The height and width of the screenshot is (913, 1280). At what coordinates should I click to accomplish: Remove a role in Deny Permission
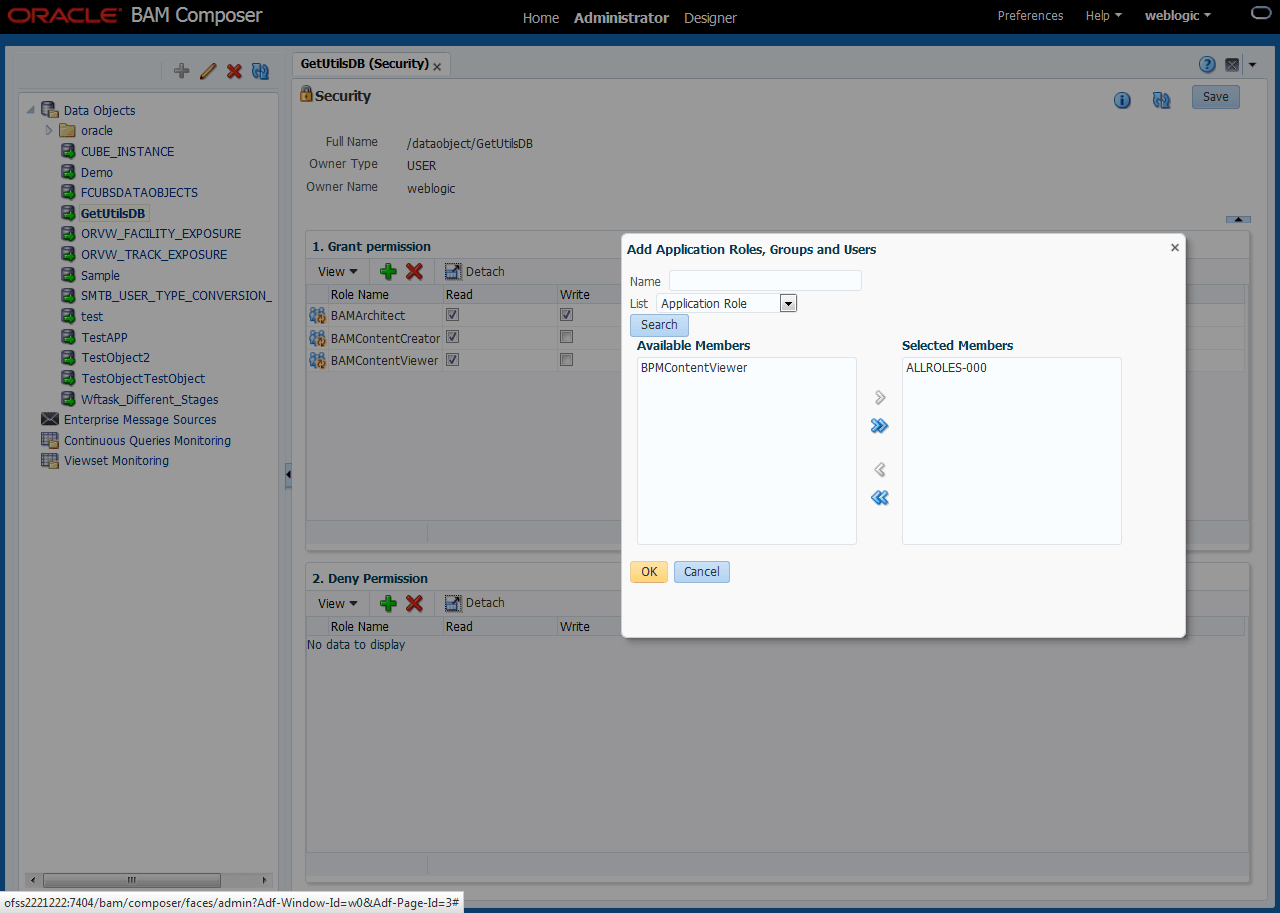[x=414, y=603]
